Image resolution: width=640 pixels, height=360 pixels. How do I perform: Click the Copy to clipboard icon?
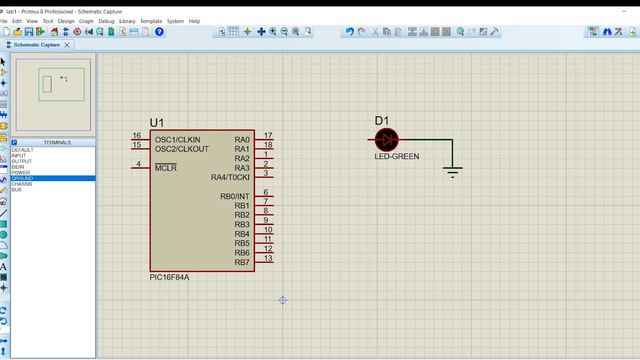[x=387, y=31]
